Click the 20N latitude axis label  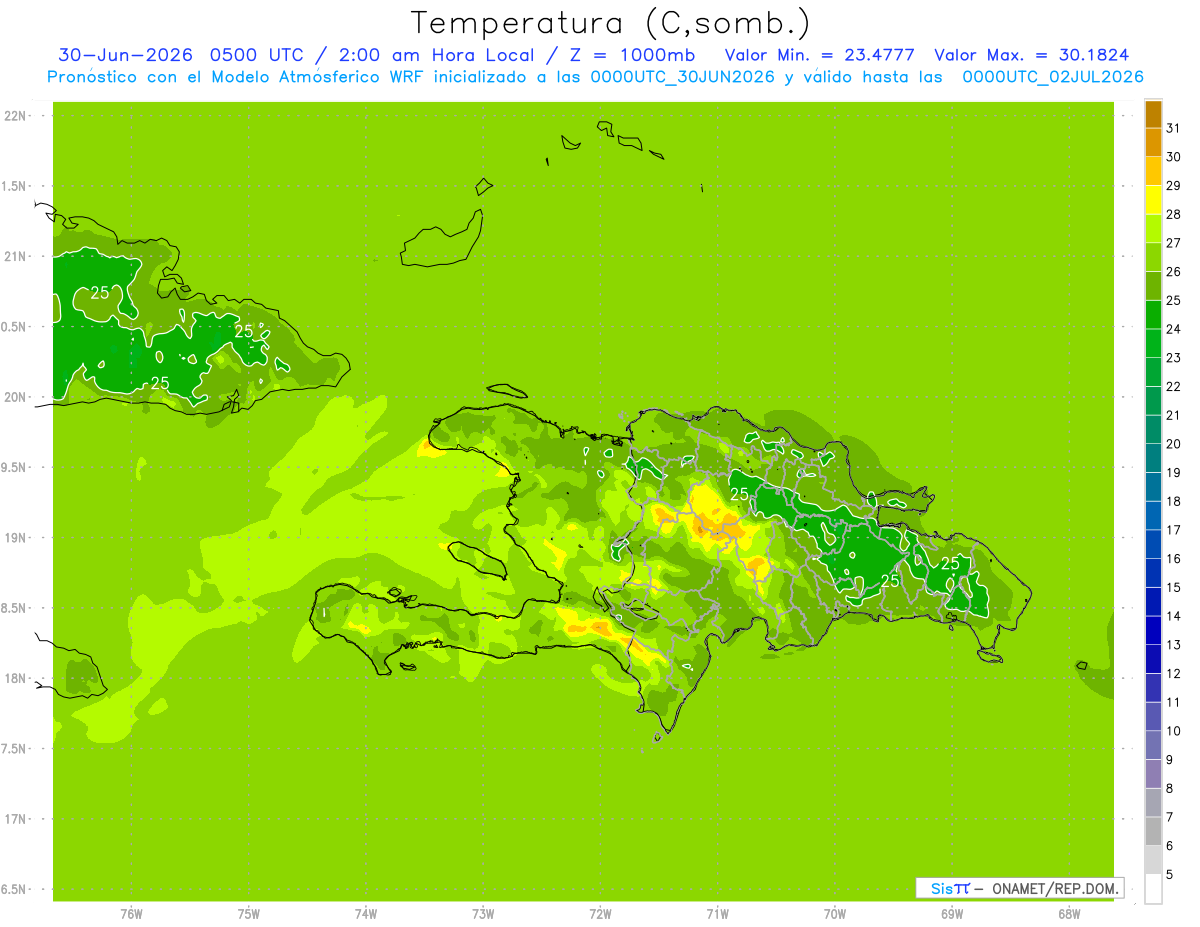(x=17, y=397)
